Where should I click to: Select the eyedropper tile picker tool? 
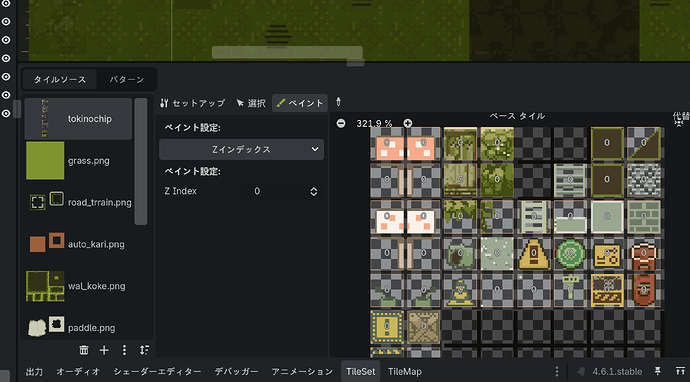(x=338, y=102)
